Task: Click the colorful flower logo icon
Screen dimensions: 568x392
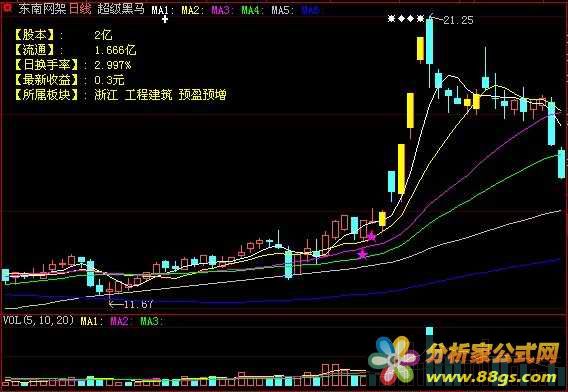Action: (394, 361)
